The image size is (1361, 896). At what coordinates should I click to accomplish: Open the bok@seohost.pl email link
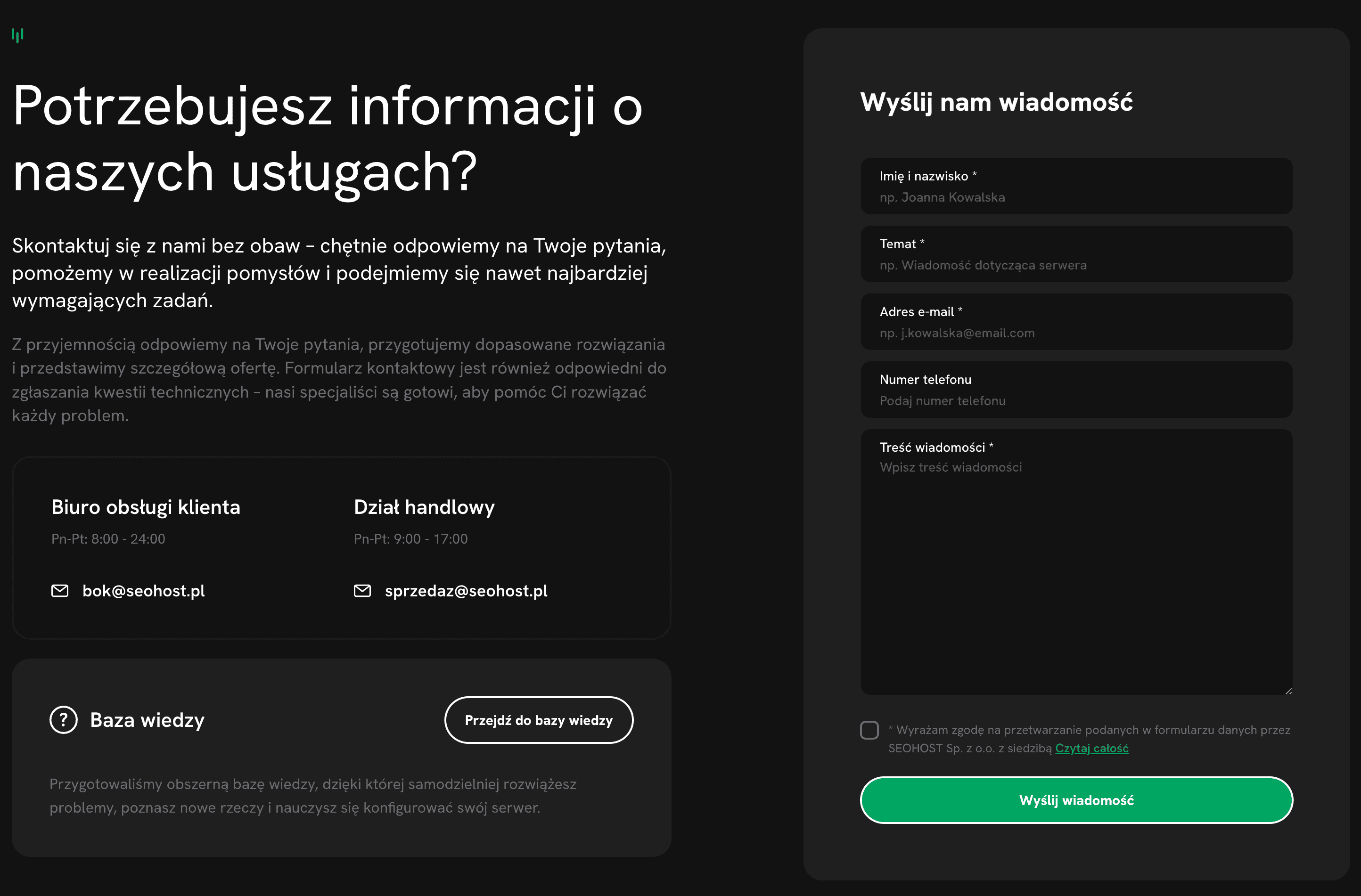pyautogui.click(x=143, y=591)
